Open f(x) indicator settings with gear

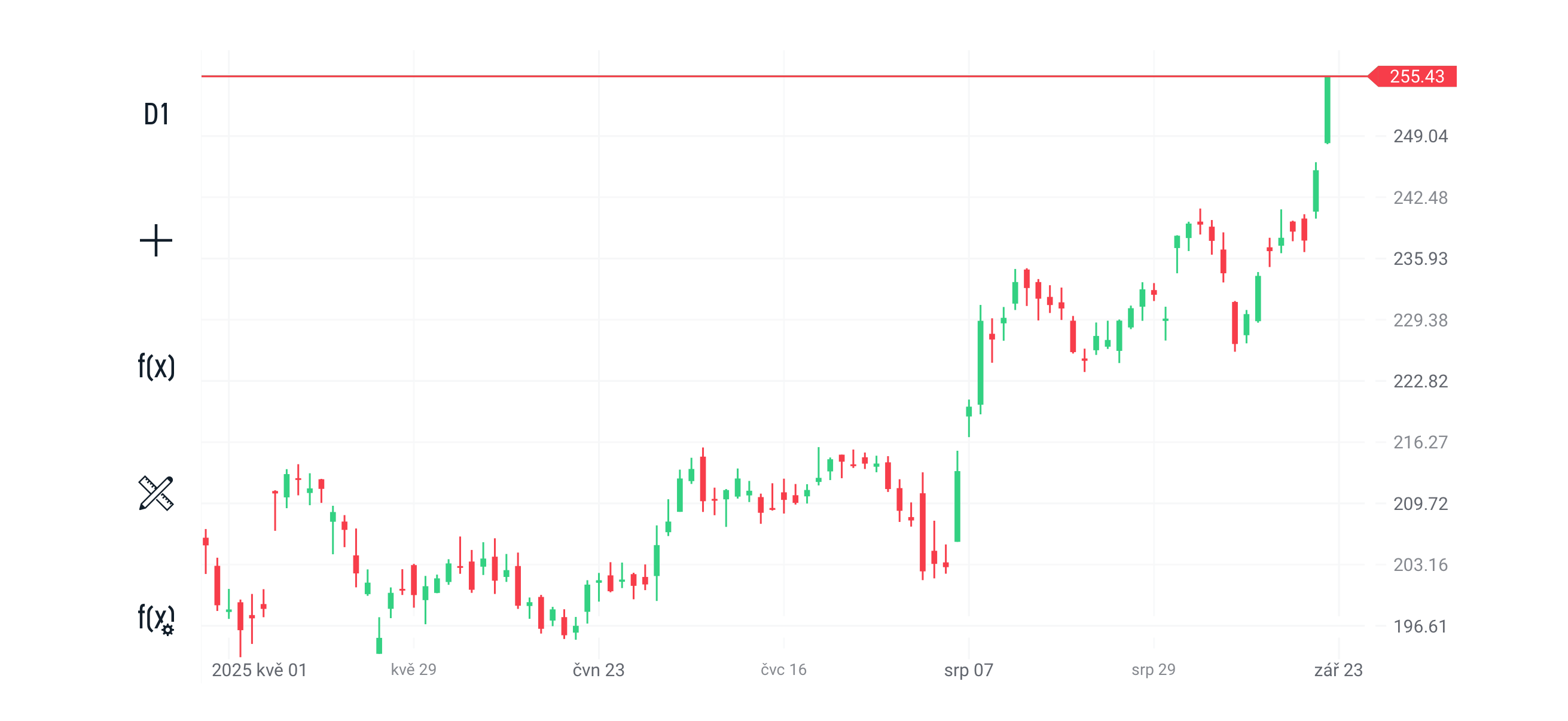pyautogui.click(x=157, y=619)
